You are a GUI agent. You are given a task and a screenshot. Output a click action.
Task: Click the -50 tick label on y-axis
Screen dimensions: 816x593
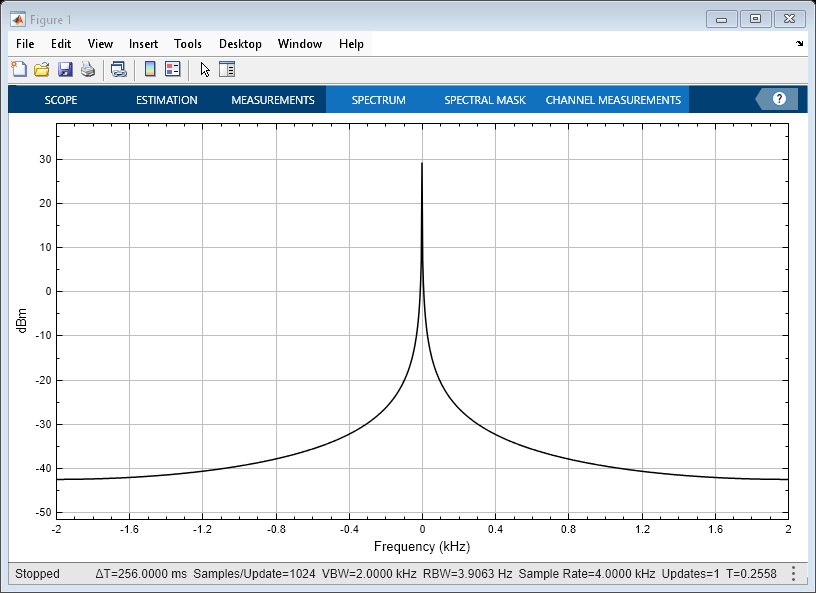pos(44,512)
